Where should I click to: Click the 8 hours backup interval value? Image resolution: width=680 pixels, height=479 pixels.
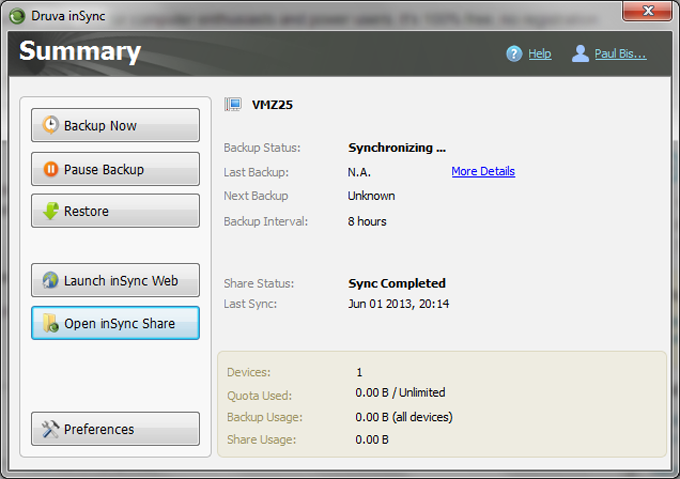tap(367, 222)
